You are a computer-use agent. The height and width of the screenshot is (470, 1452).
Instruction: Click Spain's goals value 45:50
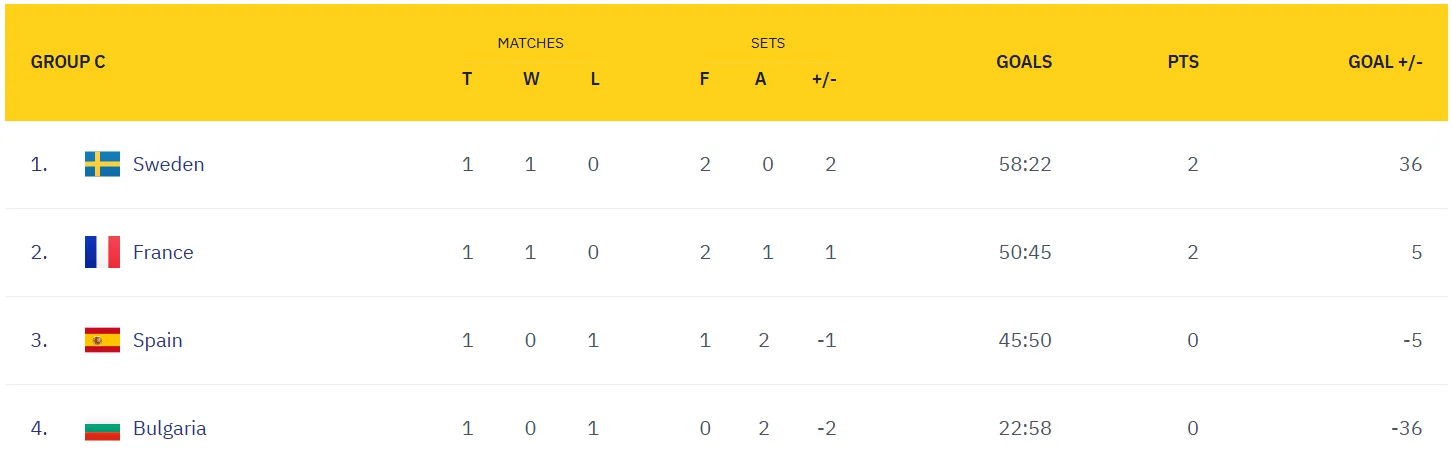[1025, 340]
